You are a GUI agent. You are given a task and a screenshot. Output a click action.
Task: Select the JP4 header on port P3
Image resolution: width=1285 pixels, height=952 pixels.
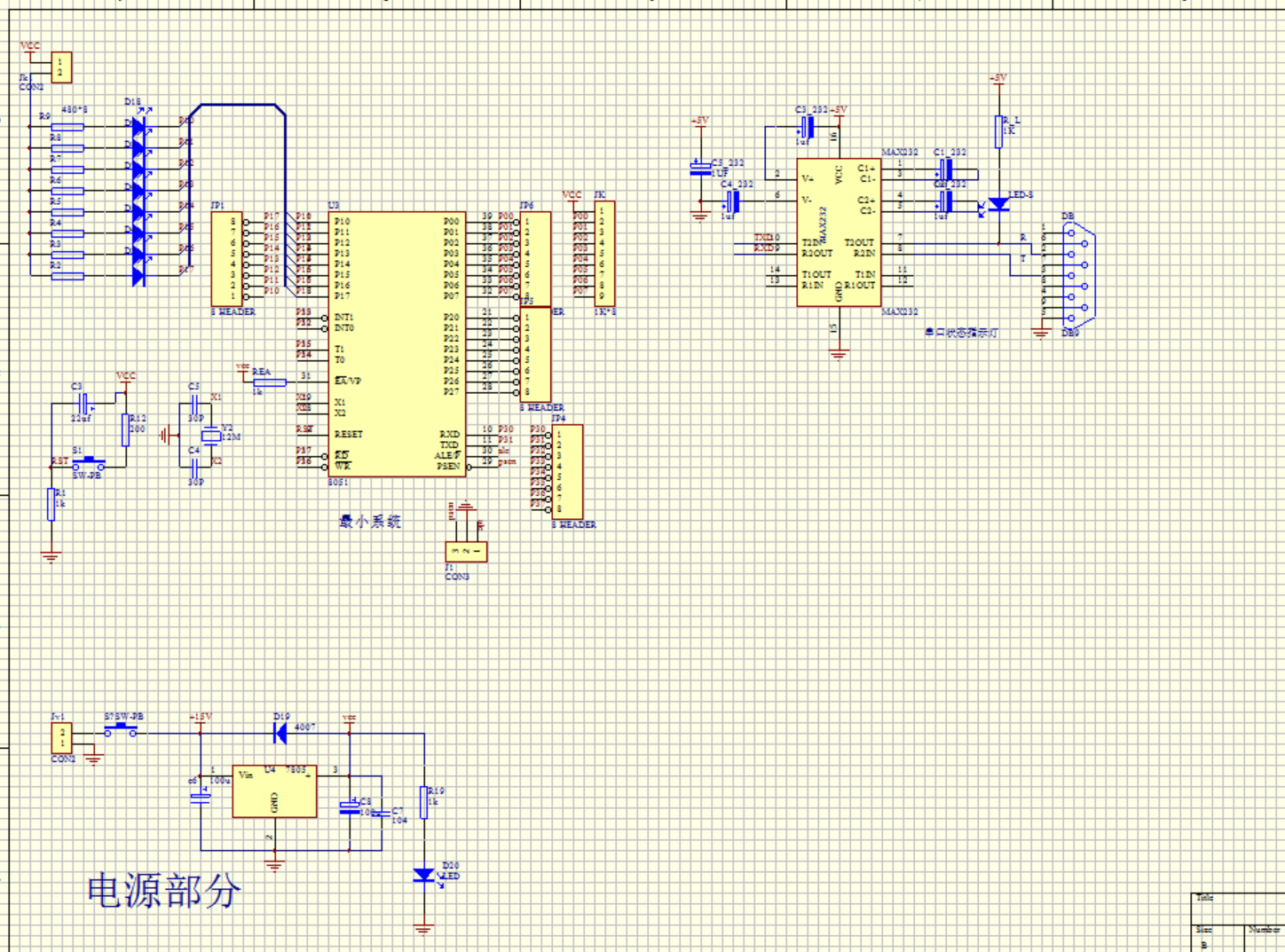click(567, 472)
